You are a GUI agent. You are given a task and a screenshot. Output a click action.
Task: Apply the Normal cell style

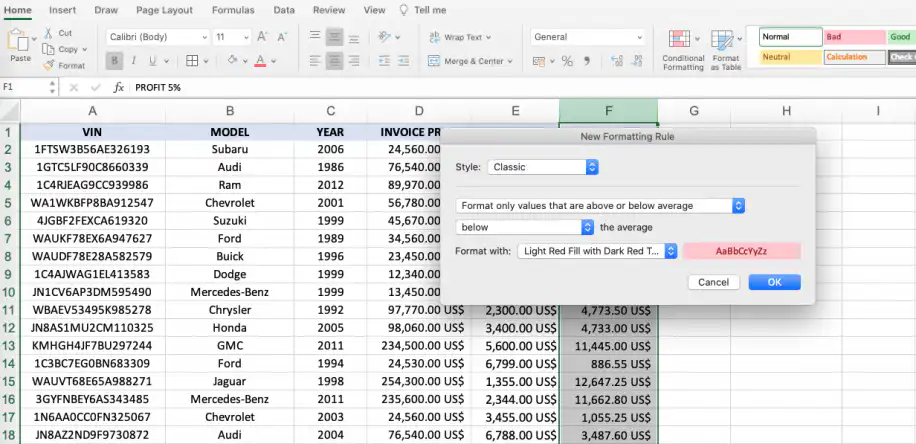pyautogui.click(x=790, y=37)
